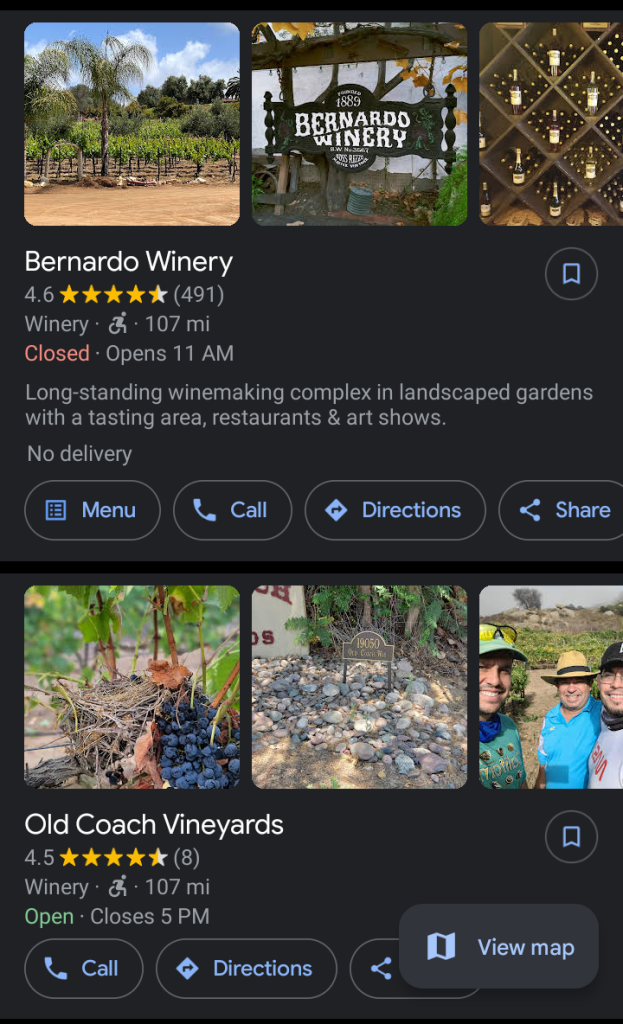Open the Bernardo Winery title
Image resolution: width=623 pixels, height=1024 pixels.
(x=129, y=262)
